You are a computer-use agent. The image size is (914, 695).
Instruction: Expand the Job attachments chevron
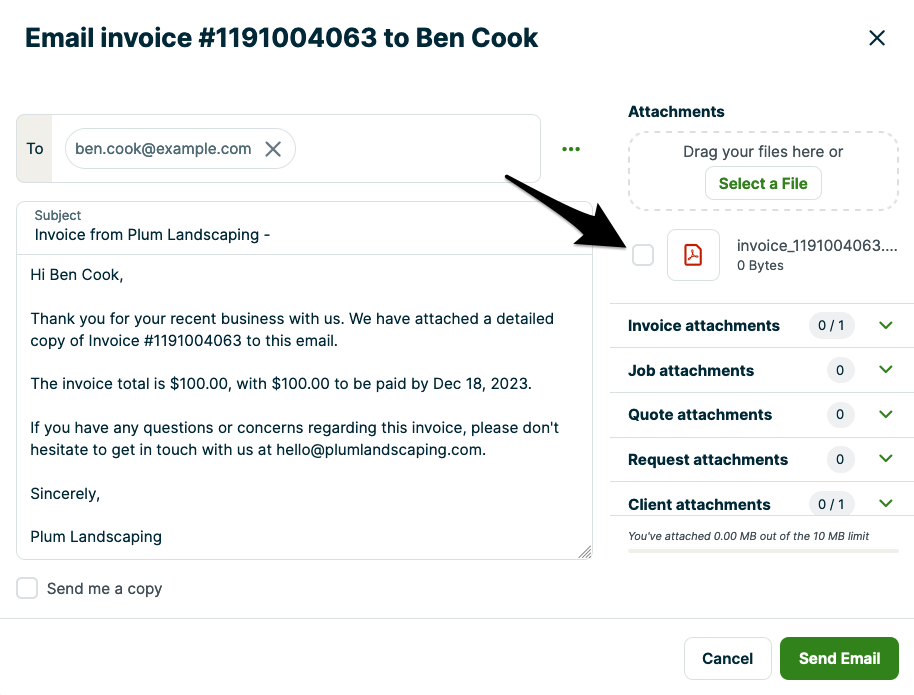885,370
